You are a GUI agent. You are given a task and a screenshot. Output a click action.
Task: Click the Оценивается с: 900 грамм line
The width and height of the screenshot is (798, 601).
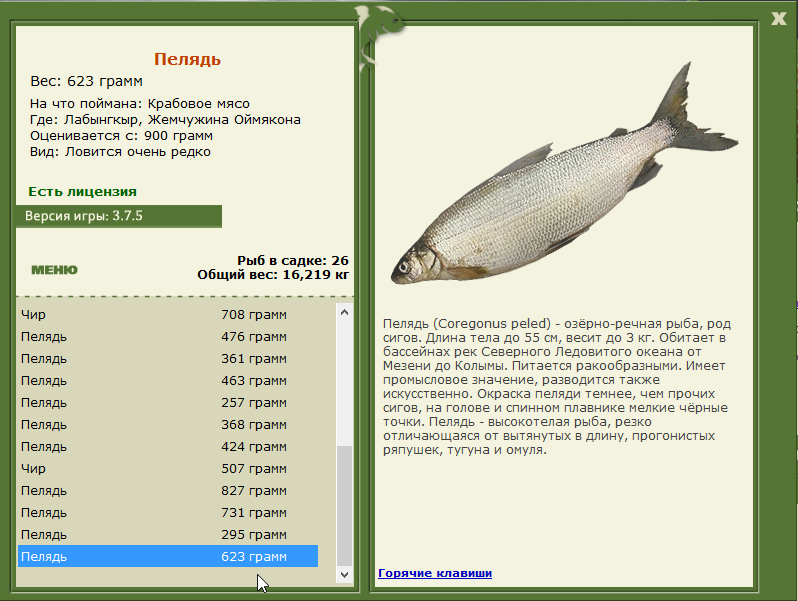[121, 136]
